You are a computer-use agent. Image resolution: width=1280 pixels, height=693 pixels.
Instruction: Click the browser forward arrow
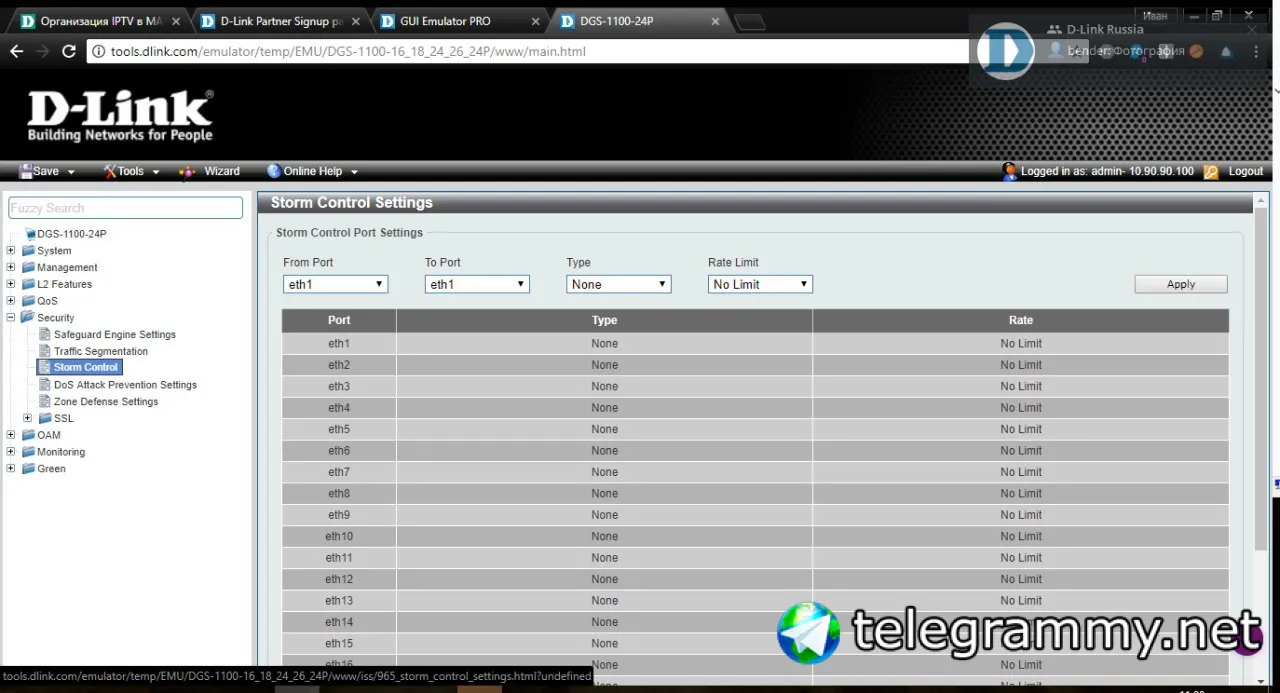[x=42, y=51]
